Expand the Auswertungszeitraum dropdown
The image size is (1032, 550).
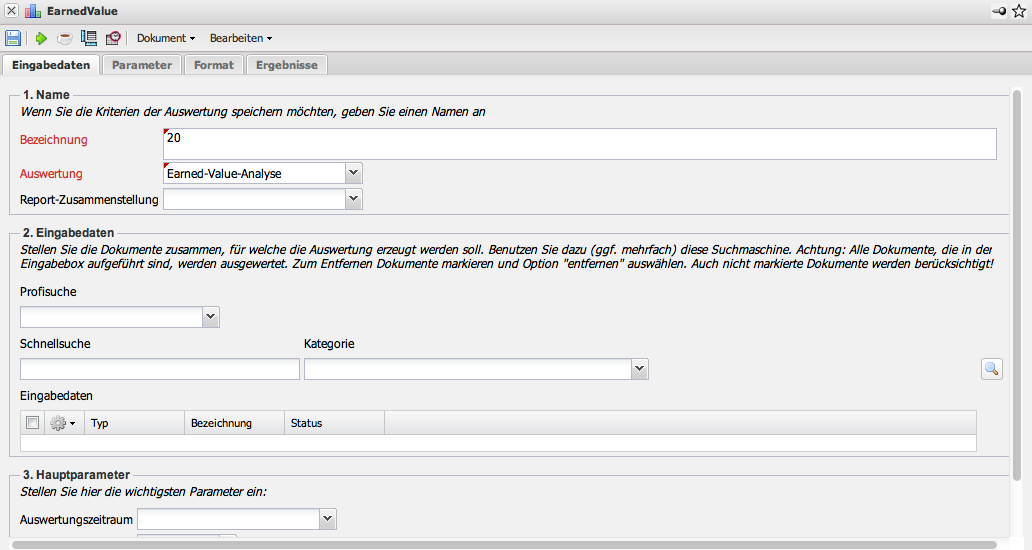pyautogui.click(x=327, y=519)
